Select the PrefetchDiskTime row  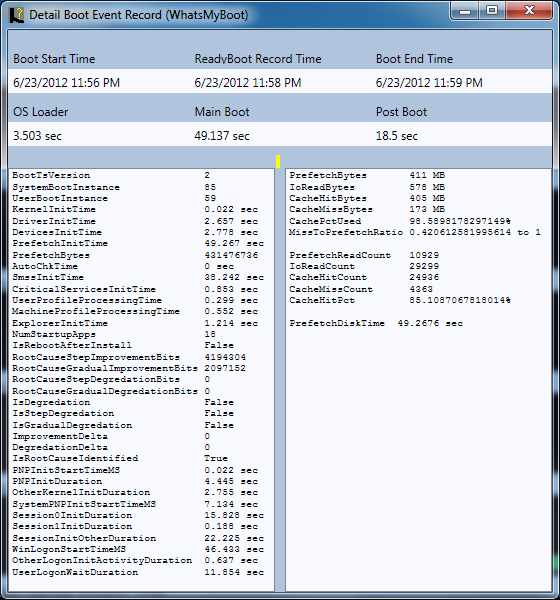pyautogui.click(x=376, y=323)
